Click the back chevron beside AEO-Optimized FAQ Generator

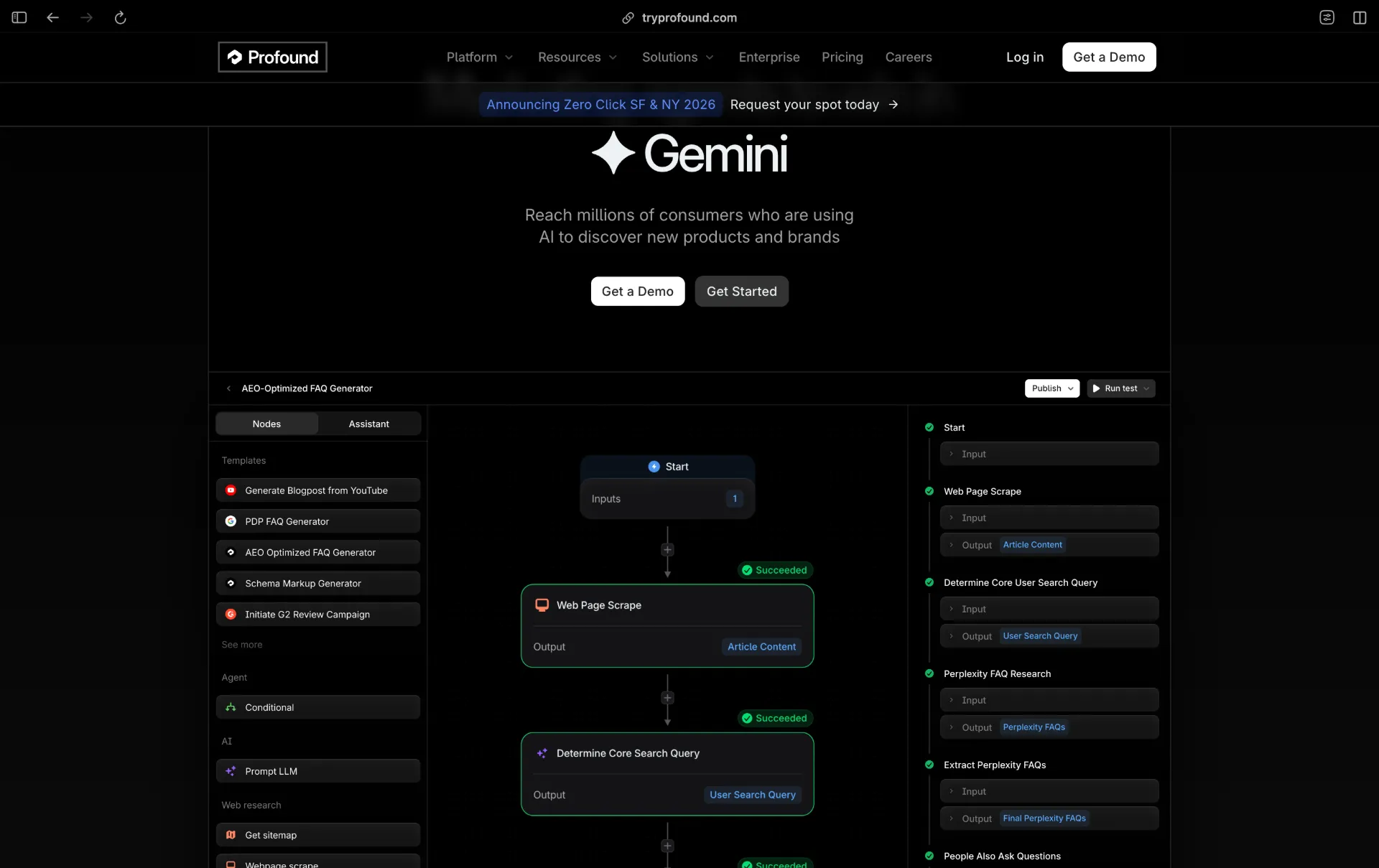(228, 388)
